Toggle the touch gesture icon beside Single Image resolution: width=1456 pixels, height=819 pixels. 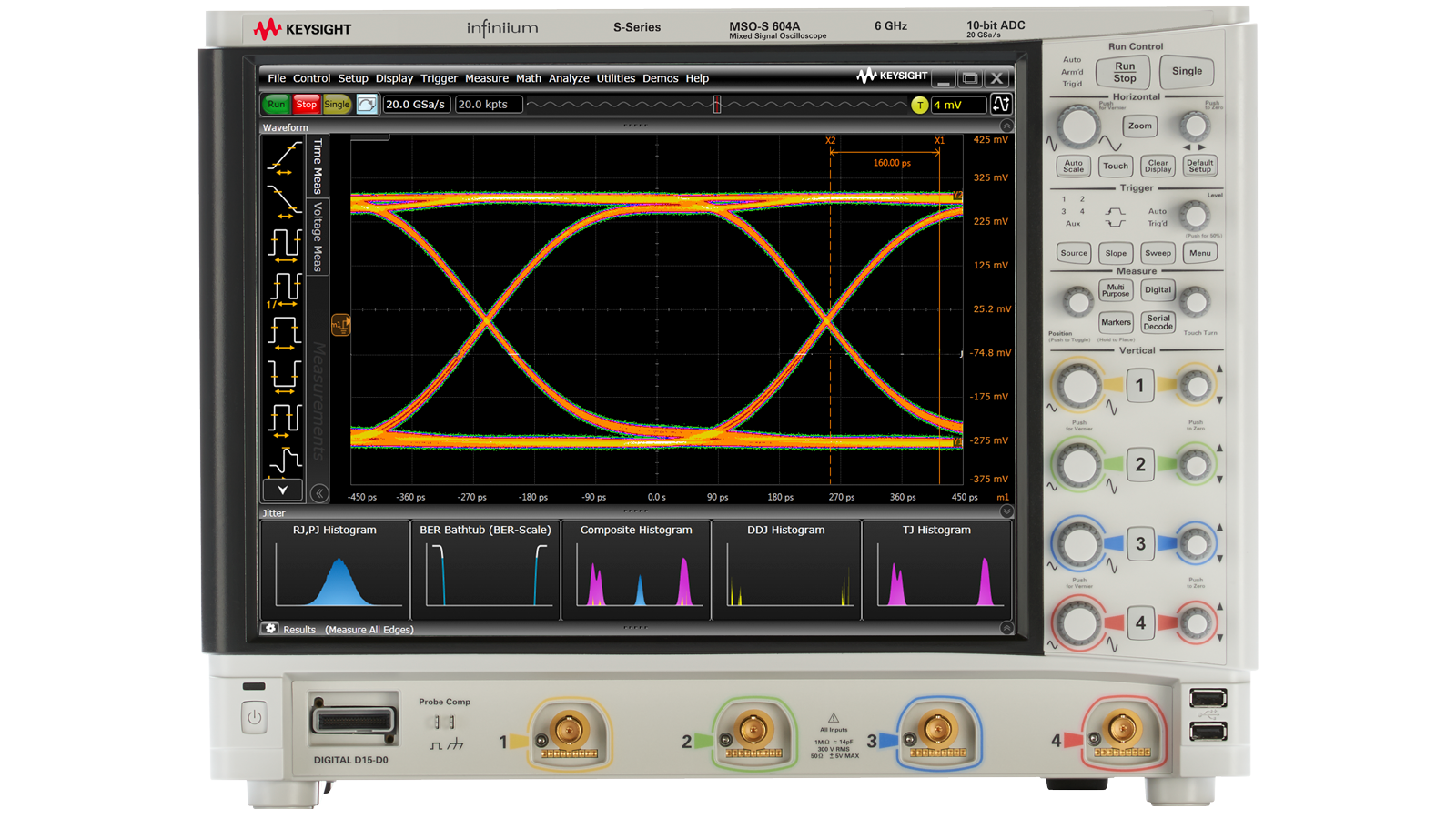[367, 105]
